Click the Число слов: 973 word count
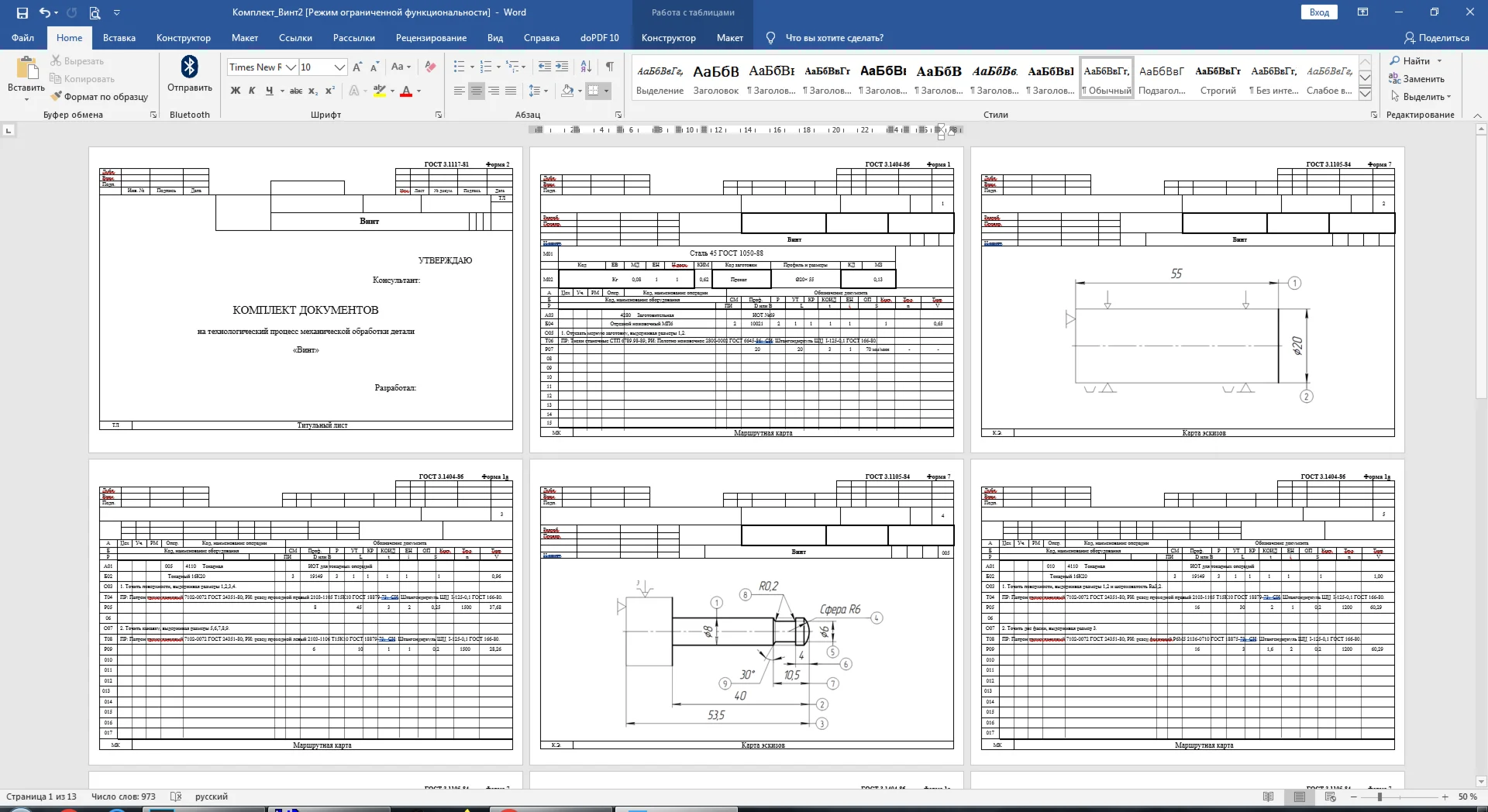The height and width of the screenshot is (812, 1488). (x=123, y=797)
